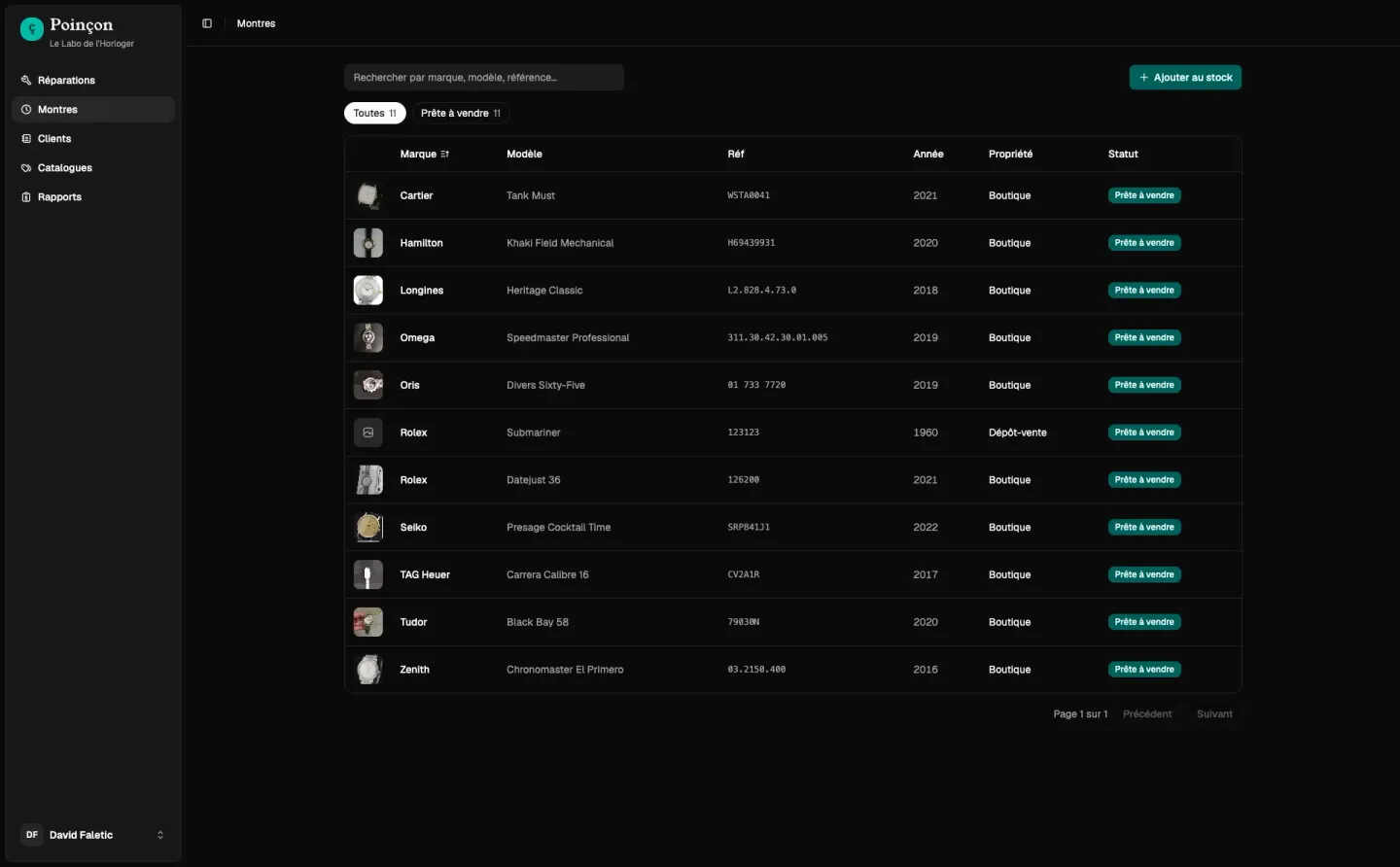Screen dimensions: 1400x867
Task: Click the DF user avatar
Action: click(x=32, y=835)
